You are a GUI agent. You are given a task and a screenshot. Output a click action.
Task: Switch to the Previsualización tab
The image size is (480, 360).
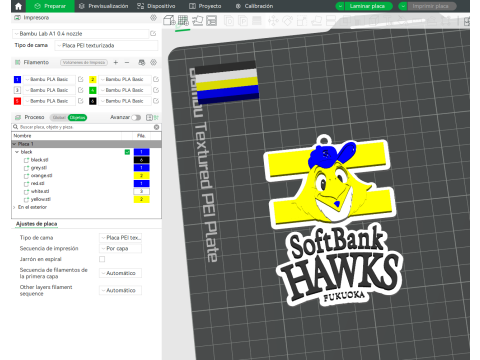click(x=104, y=6)
